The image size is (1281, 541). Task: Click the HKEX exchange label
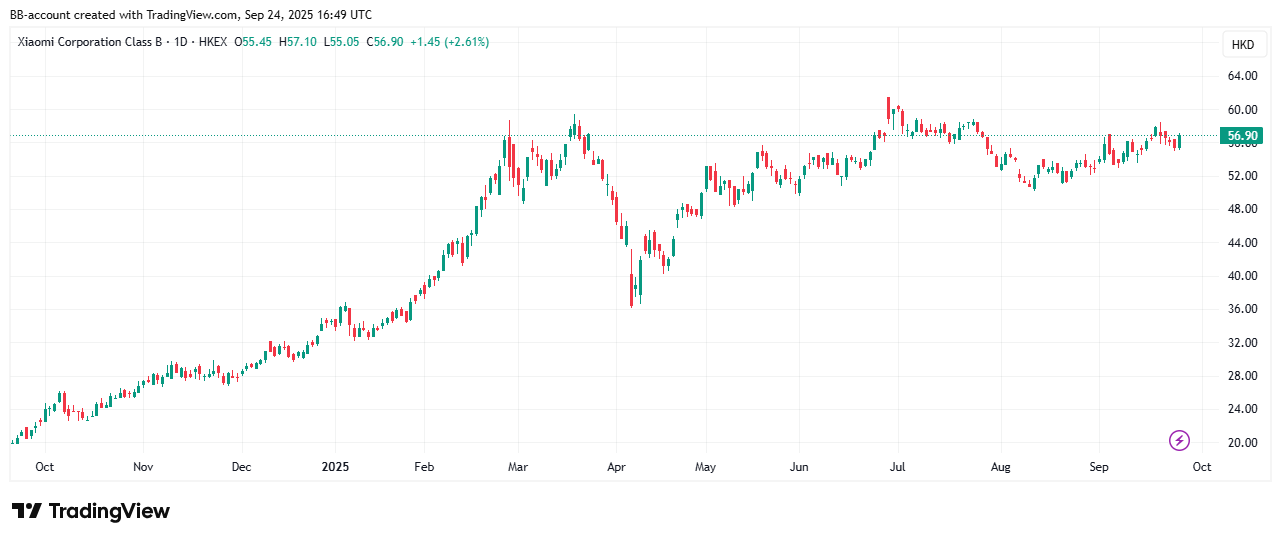pyautogui.click(x=212, y=42)
